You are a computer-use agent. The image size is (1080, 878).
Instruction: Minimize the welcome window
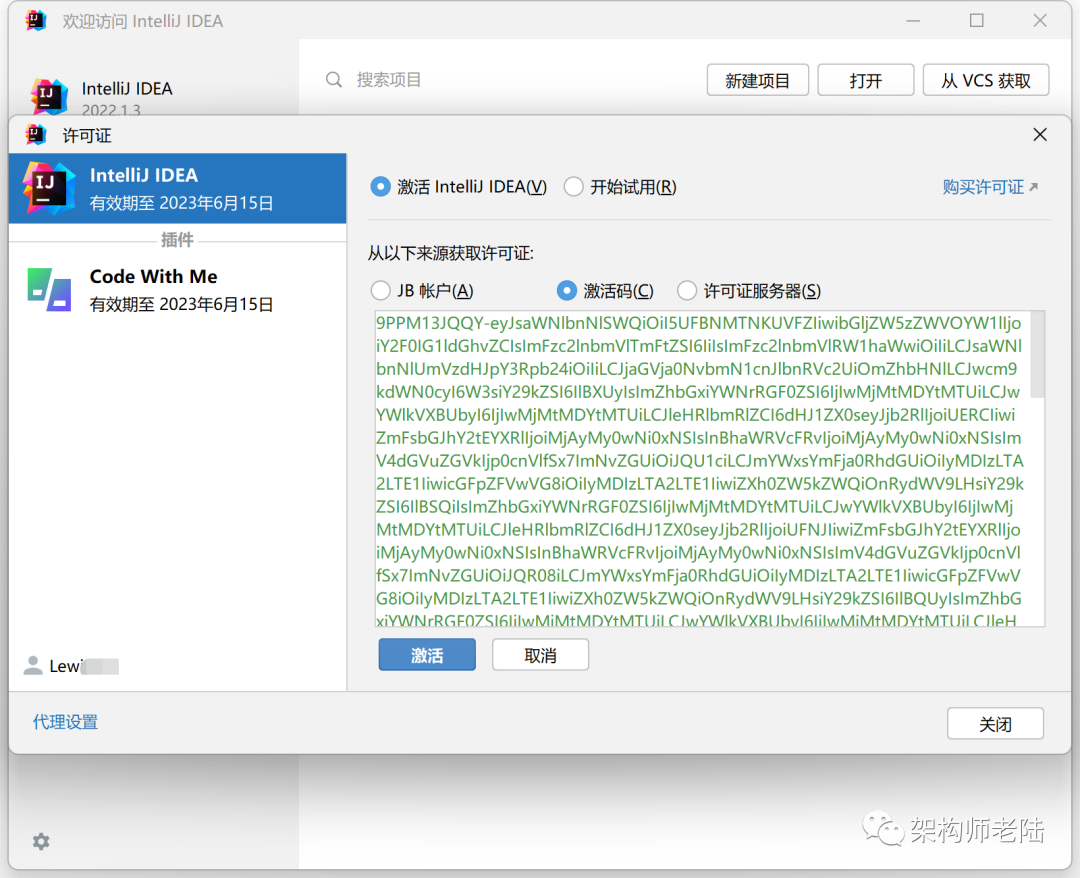(x=913, y=21)
